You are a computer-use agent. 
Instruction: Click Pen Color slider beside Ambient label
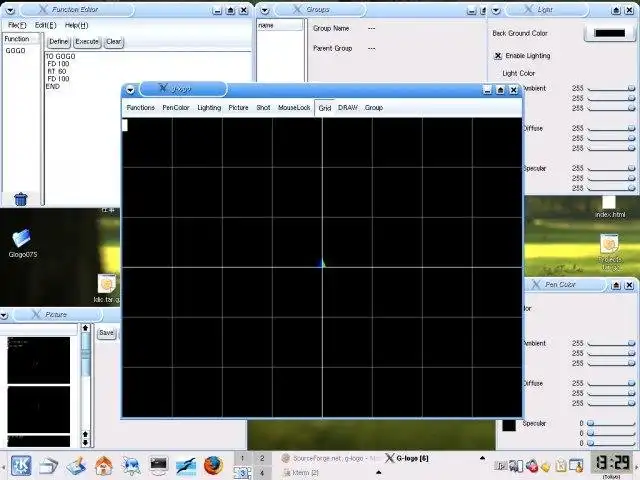[x=611, y=344]
